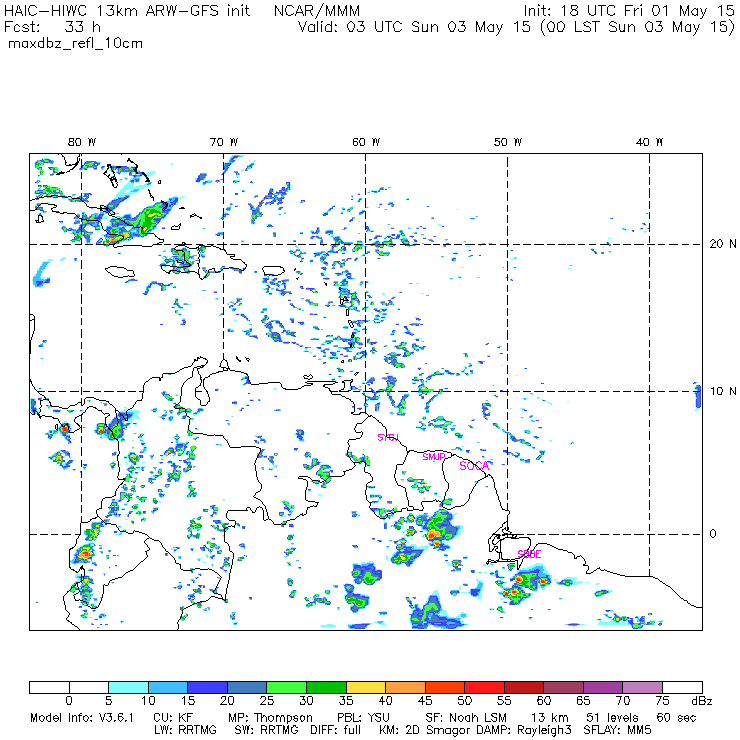This screenshot has width=740, height=740.
Task: Select the 'SW: RRTMG' text
Action: (x=266, y=730)
